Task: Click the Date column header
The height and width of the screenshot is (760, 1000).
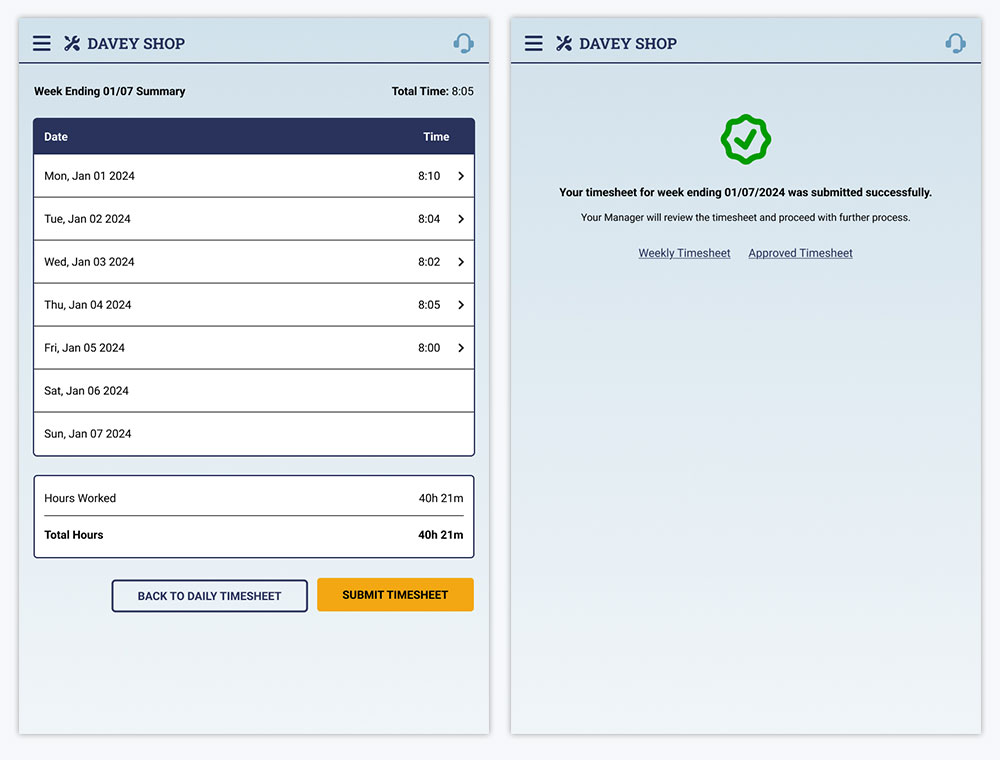Action: pos(56,137)
